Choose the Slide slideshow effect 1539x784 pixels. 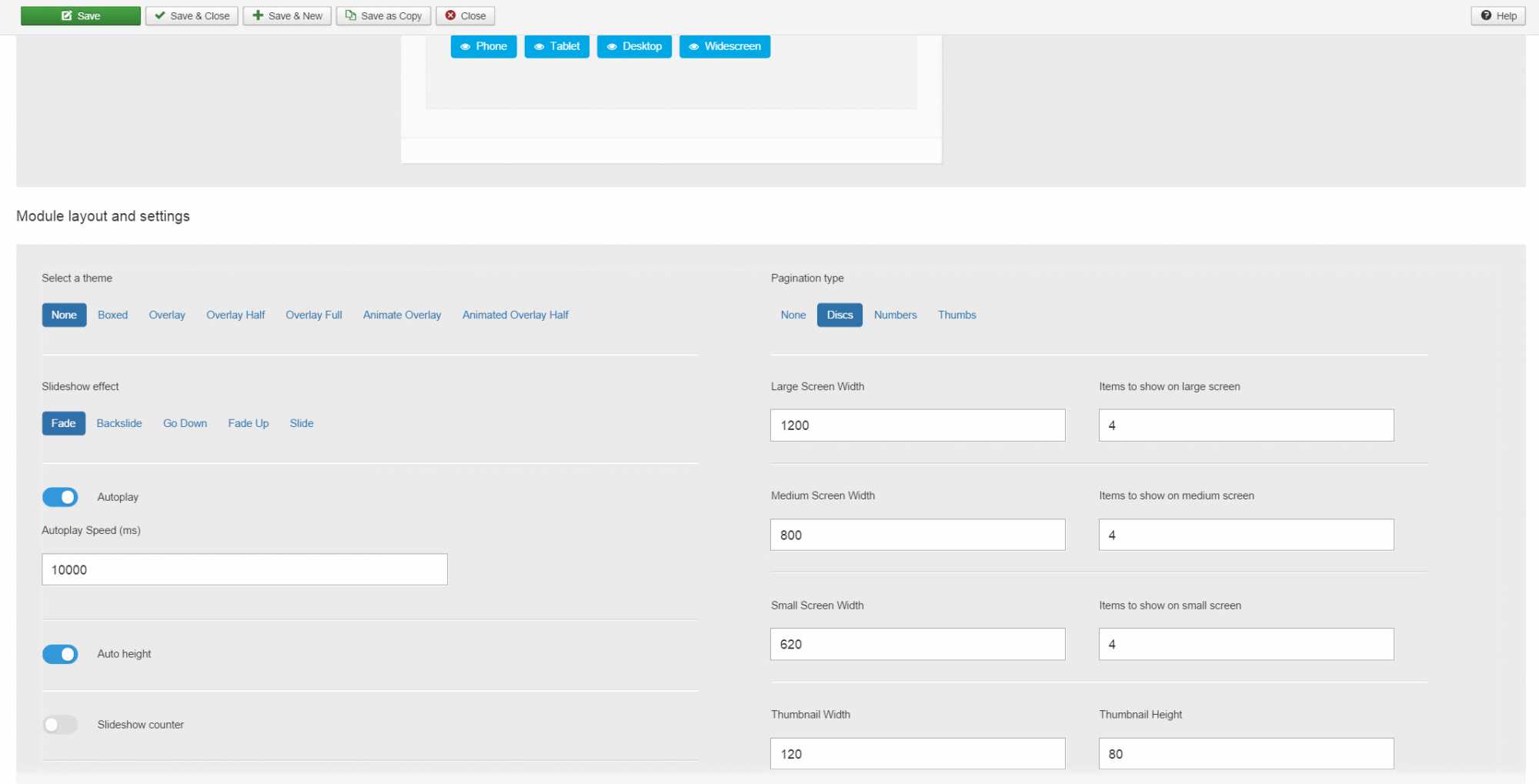302,423
